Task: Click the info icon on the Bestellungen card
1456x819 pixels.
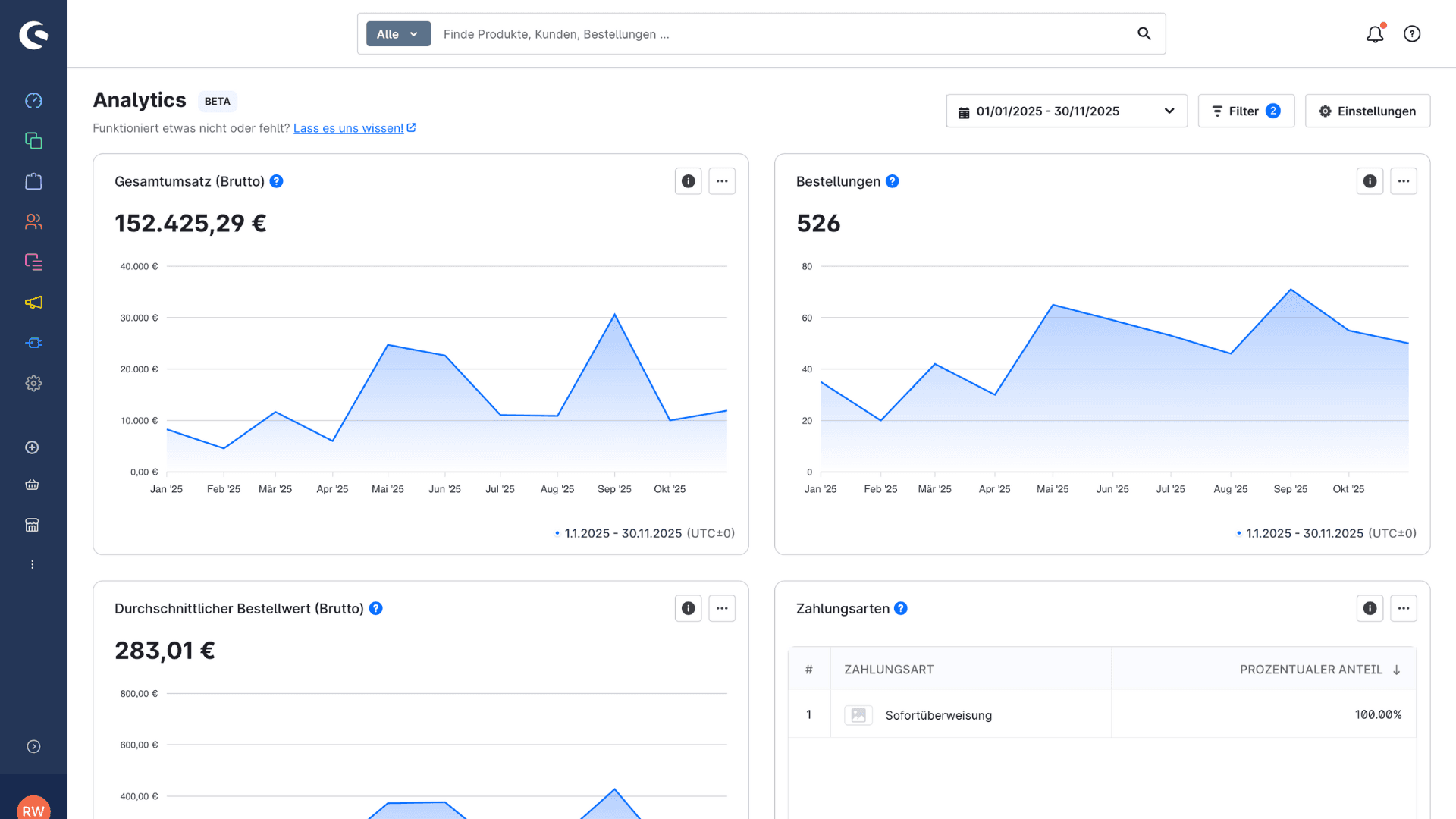Action: click(x=1370, y=181)
